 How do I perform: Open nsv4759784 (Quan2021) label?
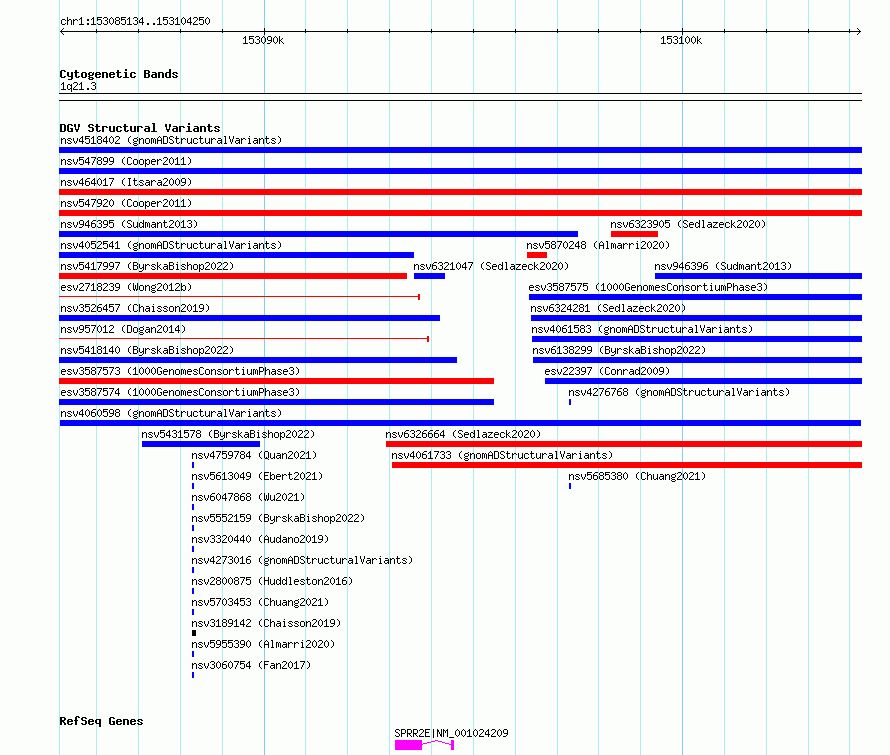tap(254, 455)
